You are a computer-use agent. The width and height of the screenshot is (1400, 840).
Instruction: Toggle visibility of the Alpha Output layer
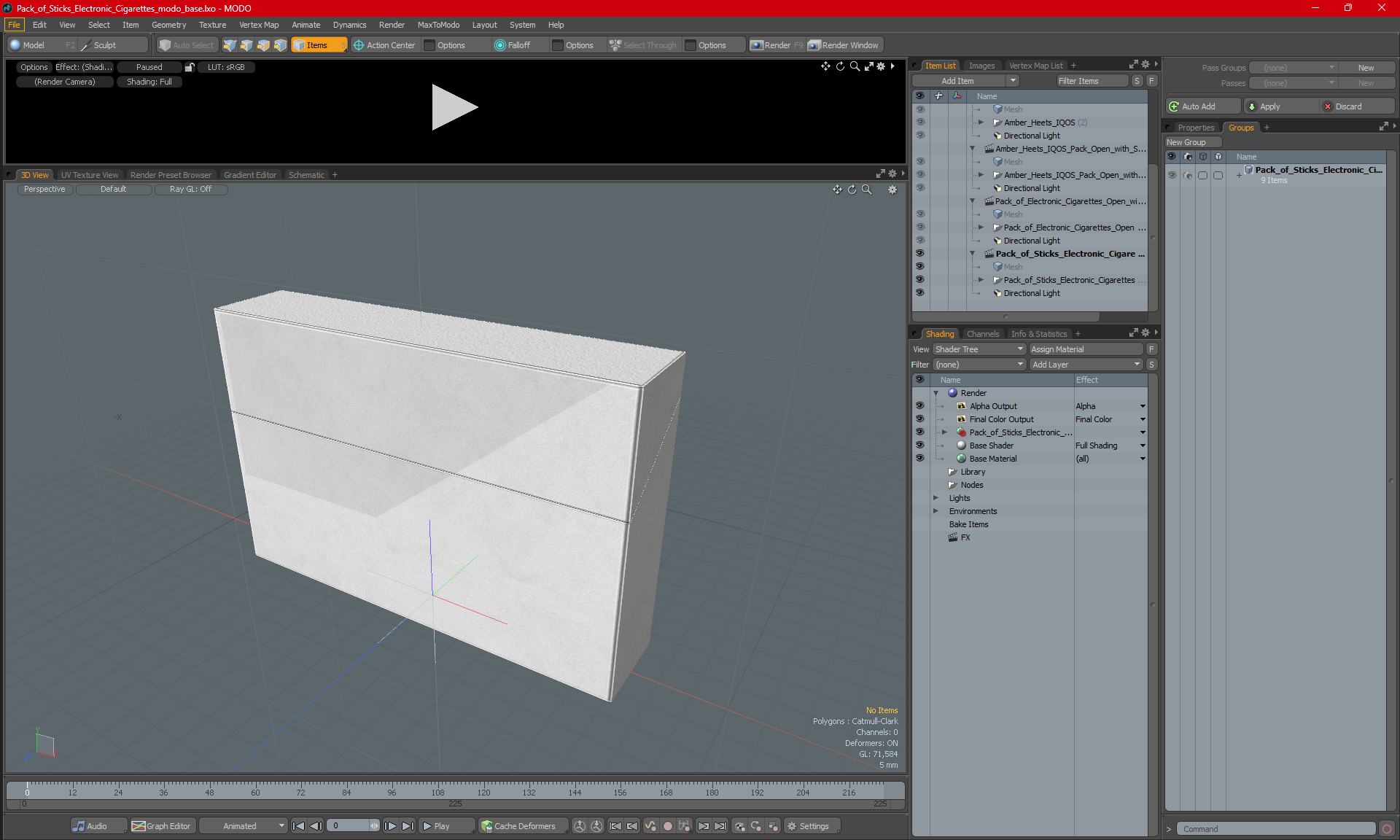[x=919, y=406]
